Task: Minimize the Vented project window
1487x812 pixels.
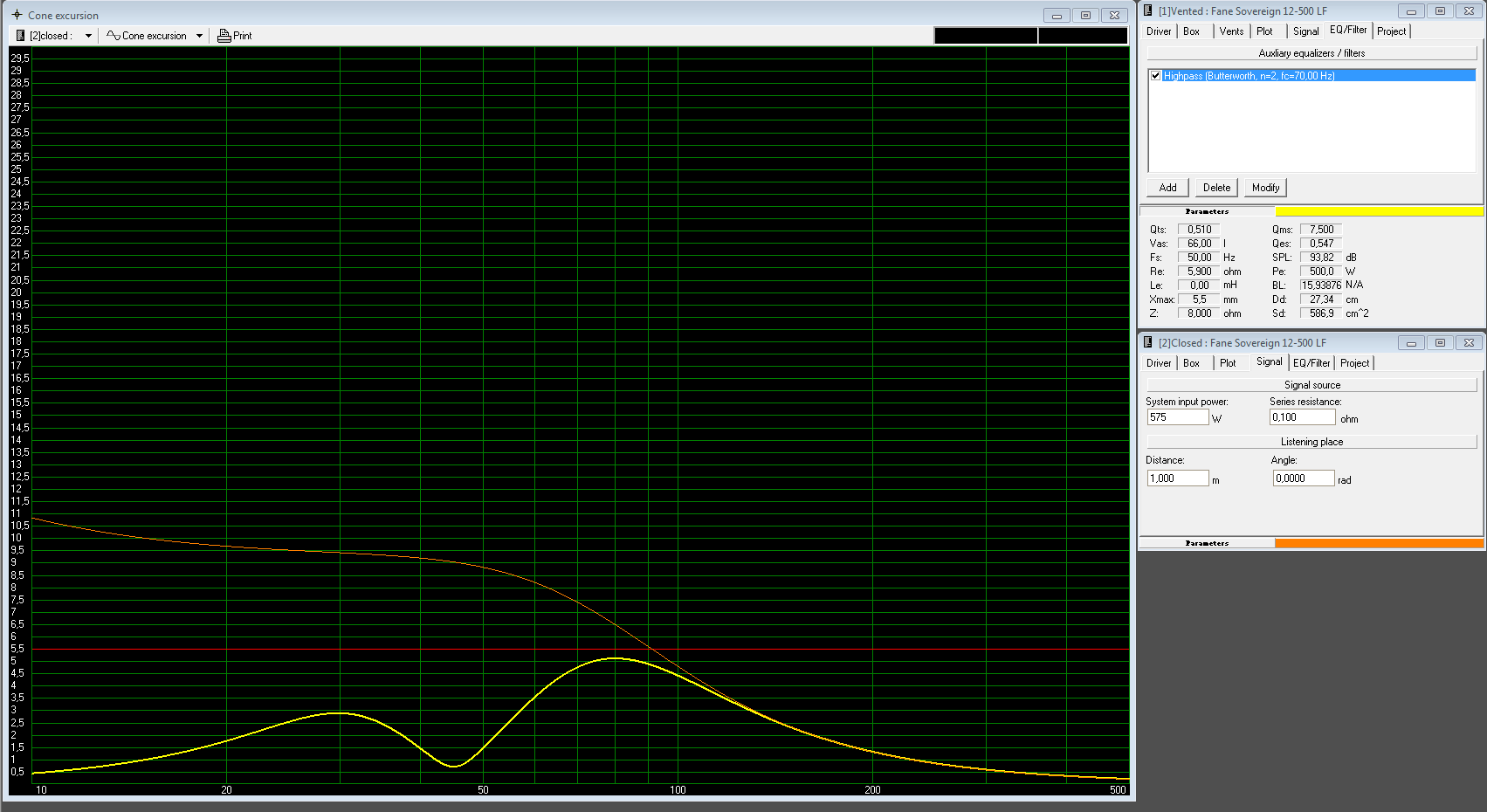Action: click(1410, 11)
